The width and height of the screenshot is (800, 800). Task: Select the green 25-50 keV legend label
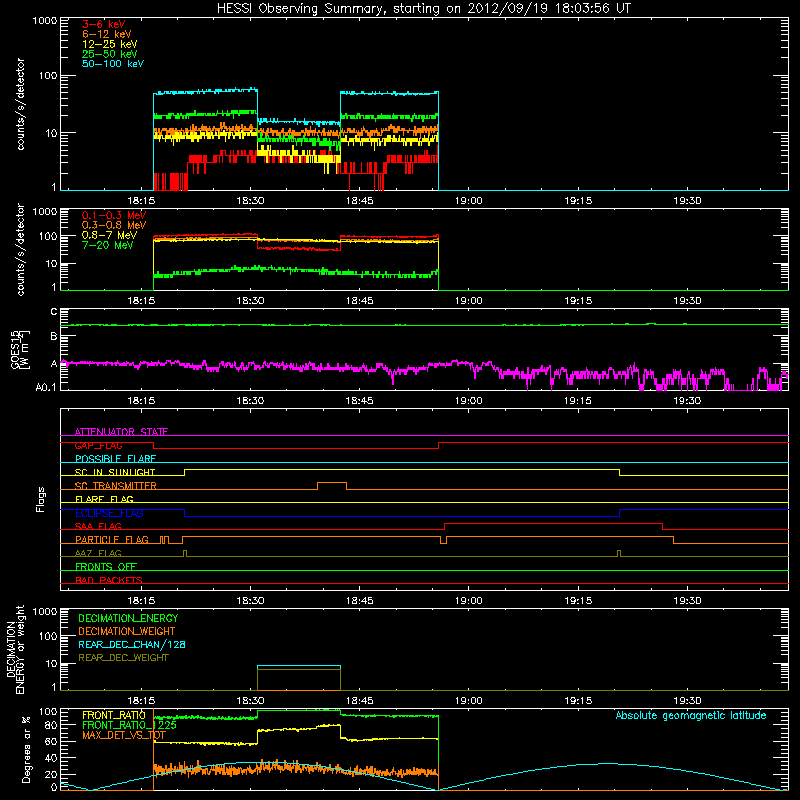(x=110, y=54)
